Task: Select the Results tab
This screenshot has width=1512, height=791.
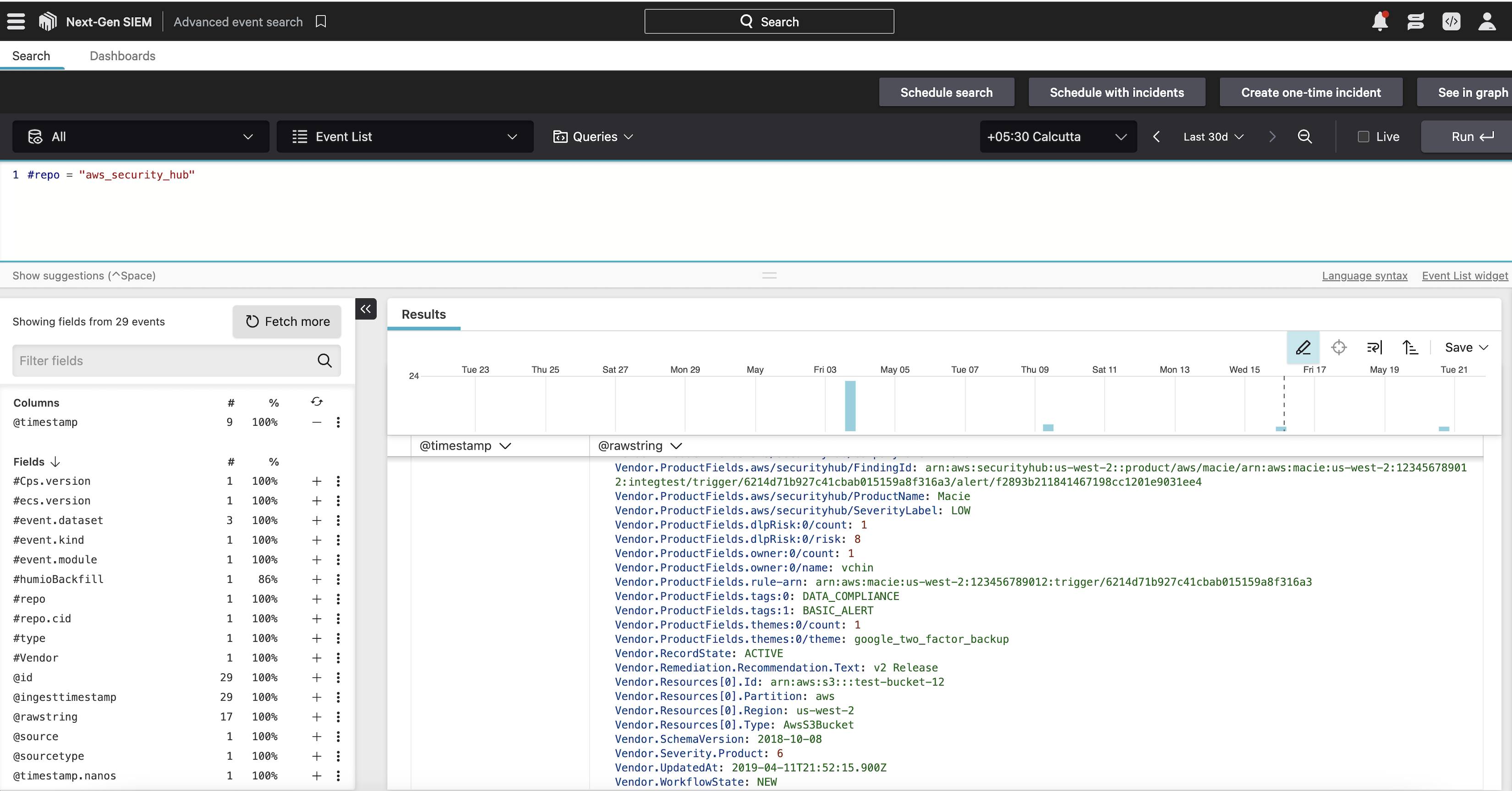Action: pyautogui.click(x=423, y=314)
